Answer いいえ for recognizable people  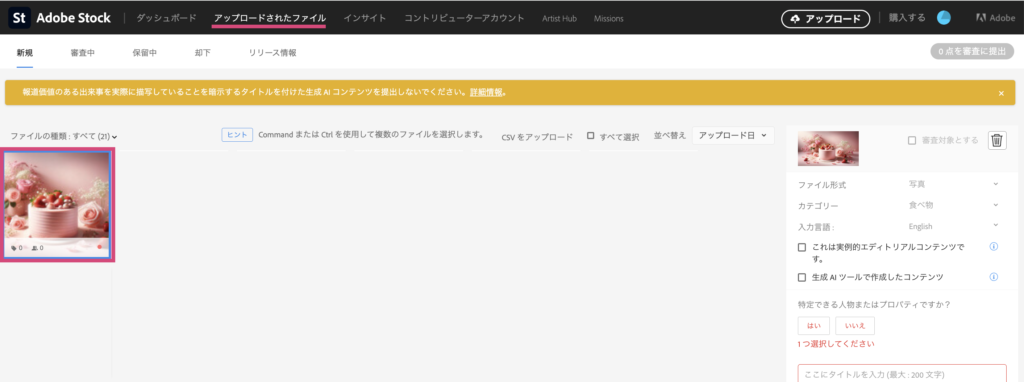pyautogui.click(x=855, y=326)
